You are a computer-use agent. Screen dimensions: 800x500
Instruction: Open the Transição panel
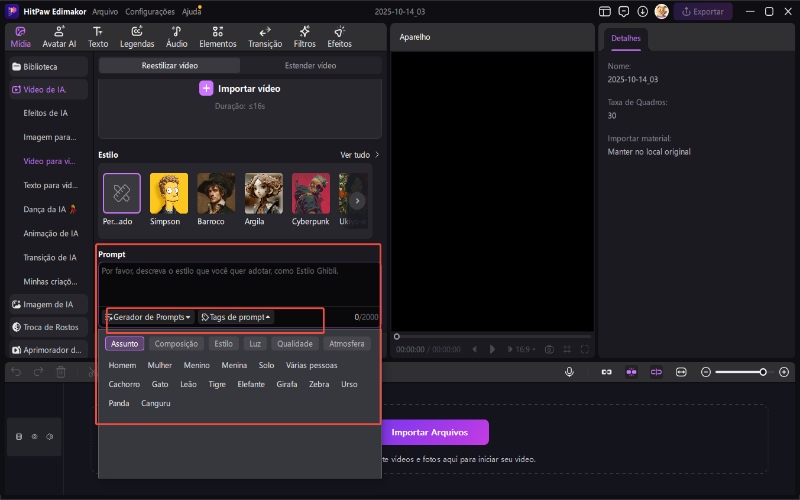(265, 37)
